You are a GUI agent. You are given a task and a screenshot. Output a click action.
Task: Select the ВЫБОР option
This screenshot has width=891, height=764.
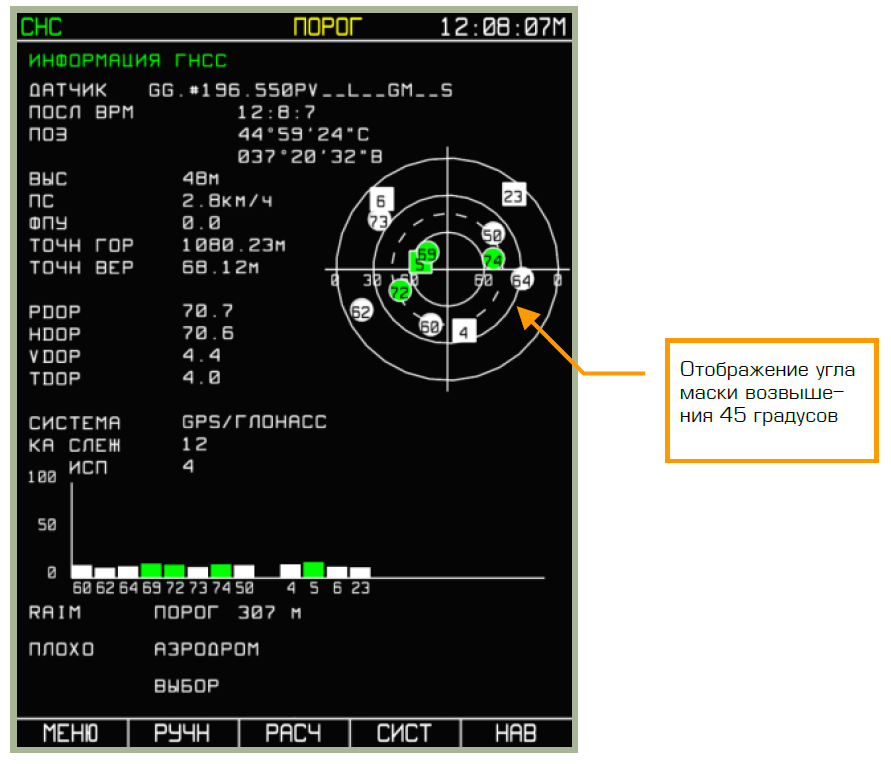click(x=186, y=686)
